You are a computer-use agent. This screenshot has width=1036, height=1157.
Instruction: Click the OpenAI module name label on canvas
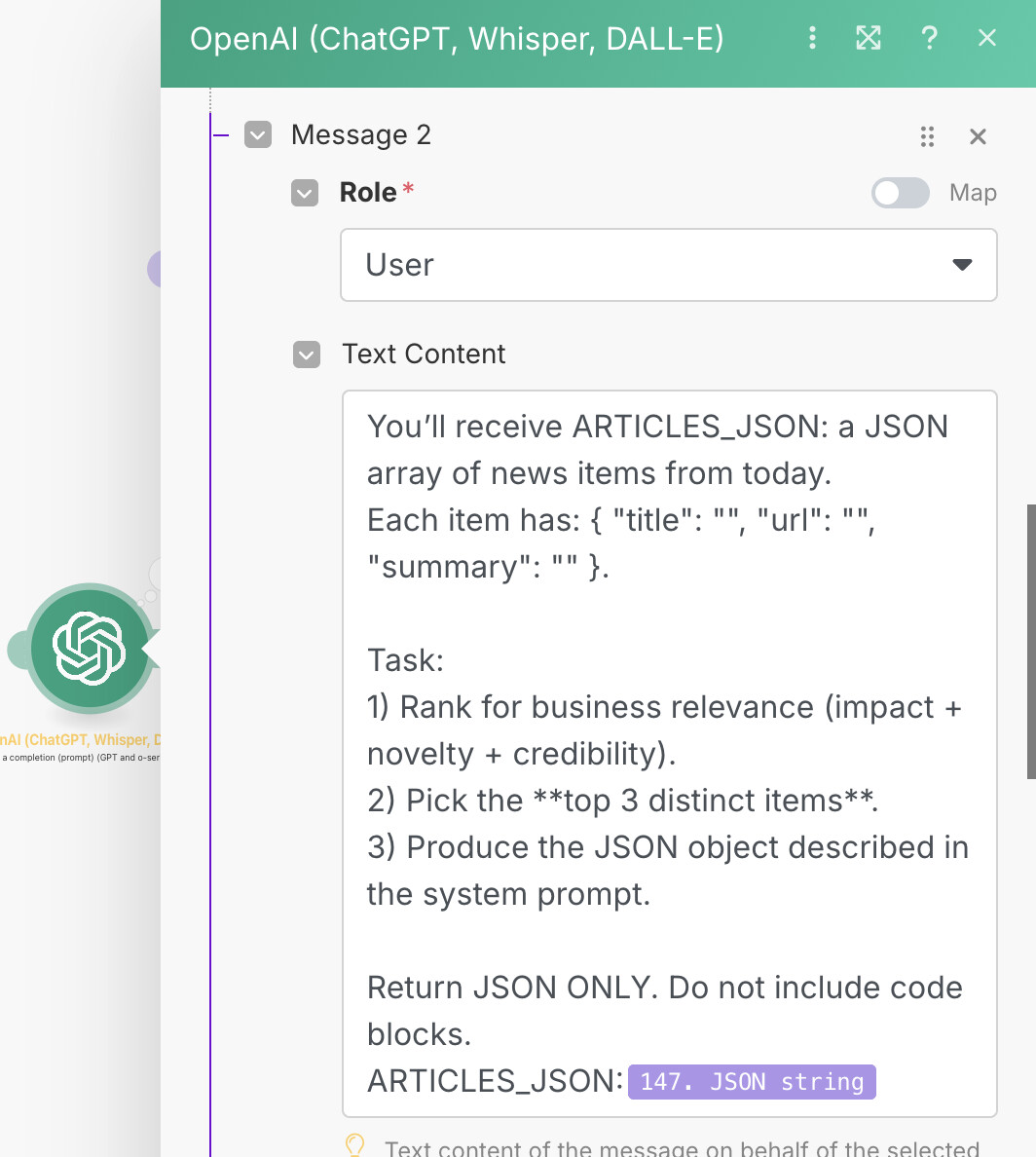coord(82,740)
